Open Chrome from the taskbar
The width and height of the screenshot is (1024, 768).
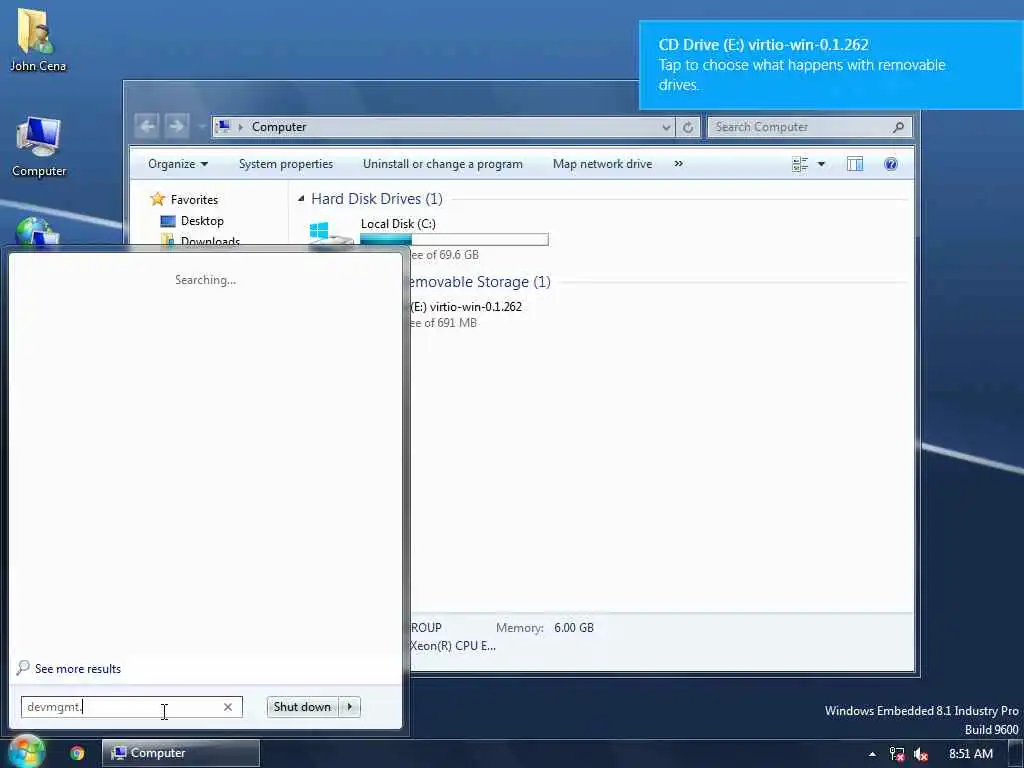tap(77, 753)
